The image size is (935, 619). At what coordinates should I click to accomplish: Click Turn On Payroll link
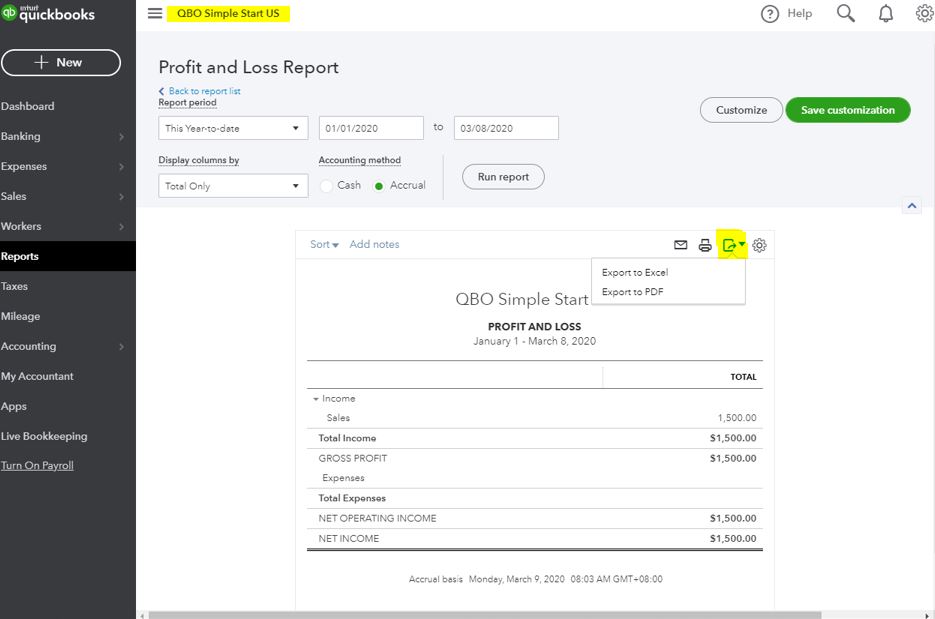(37, 466)
